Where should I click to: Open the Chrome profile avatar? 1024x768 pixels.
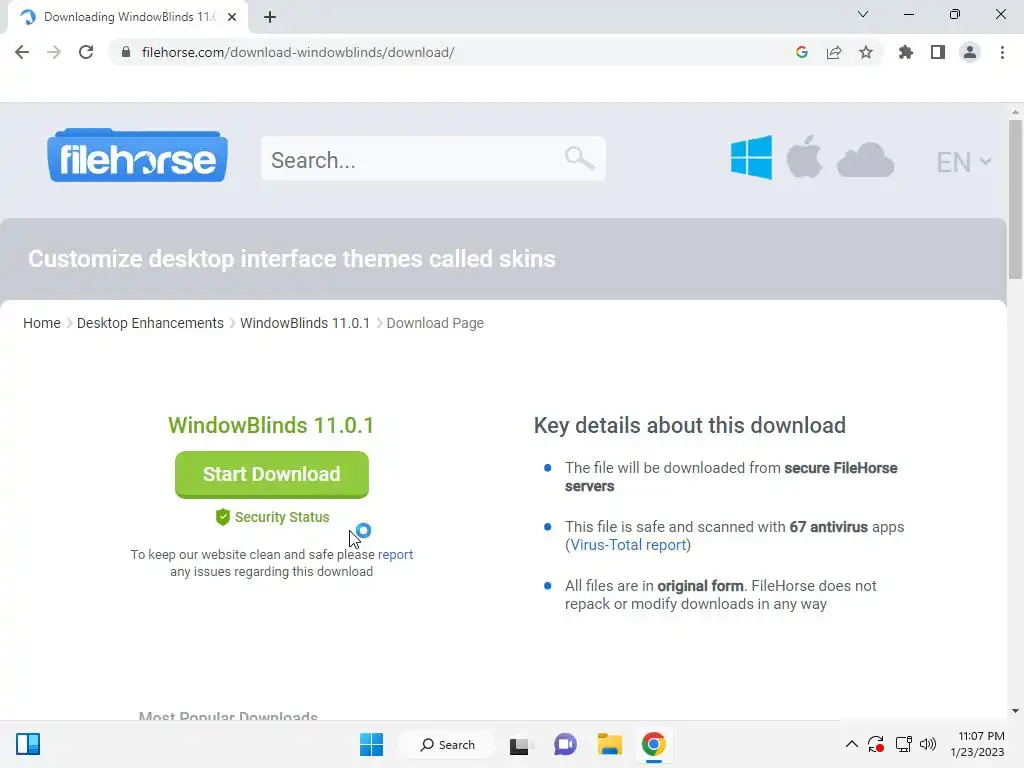(970, 52)
